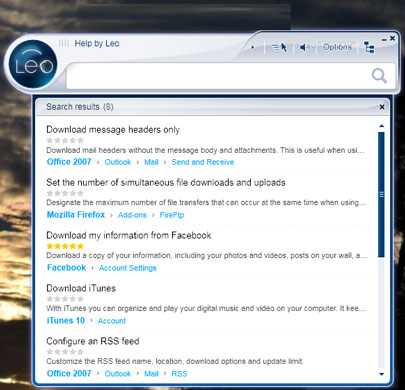Rate the simultaneous file downloads result stars
The width and height of the screenshot is (405, 390).
pyautogui.click(x=65, y=193)
